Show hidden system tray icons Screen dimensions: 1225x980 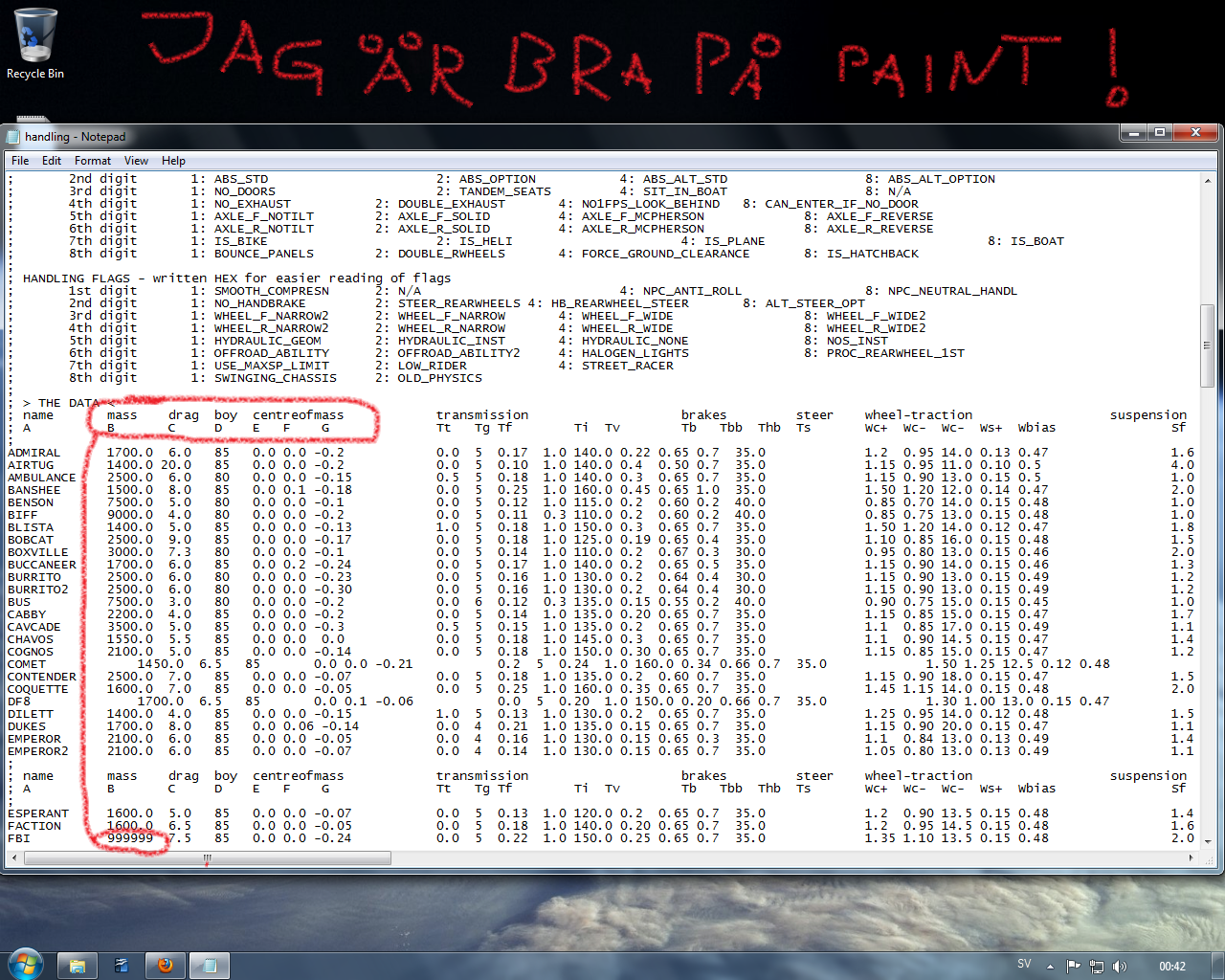click(1050, 967)
